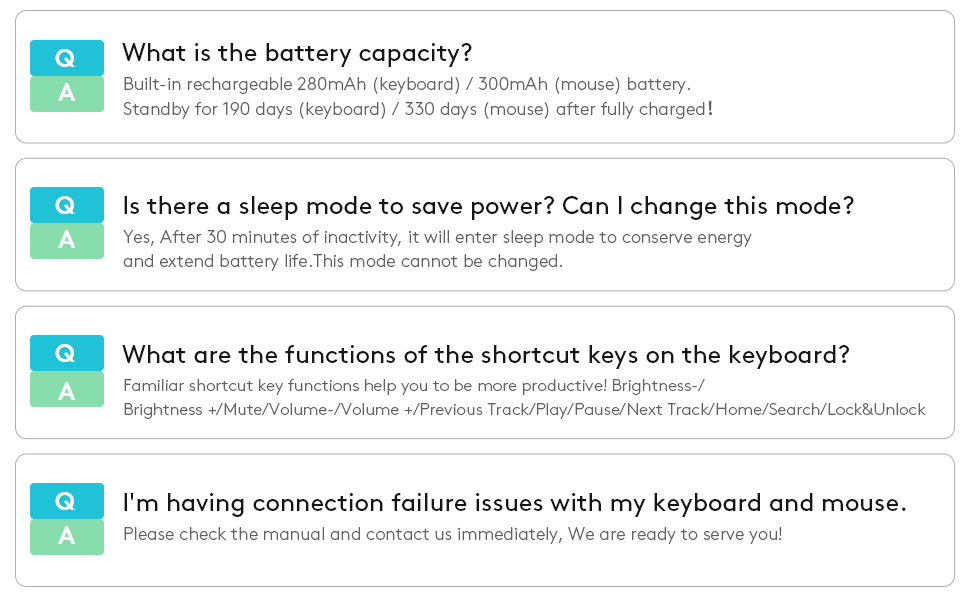Click the "Standby for 190 days" answer line
The image size is (970, 600).
point(417,109)
